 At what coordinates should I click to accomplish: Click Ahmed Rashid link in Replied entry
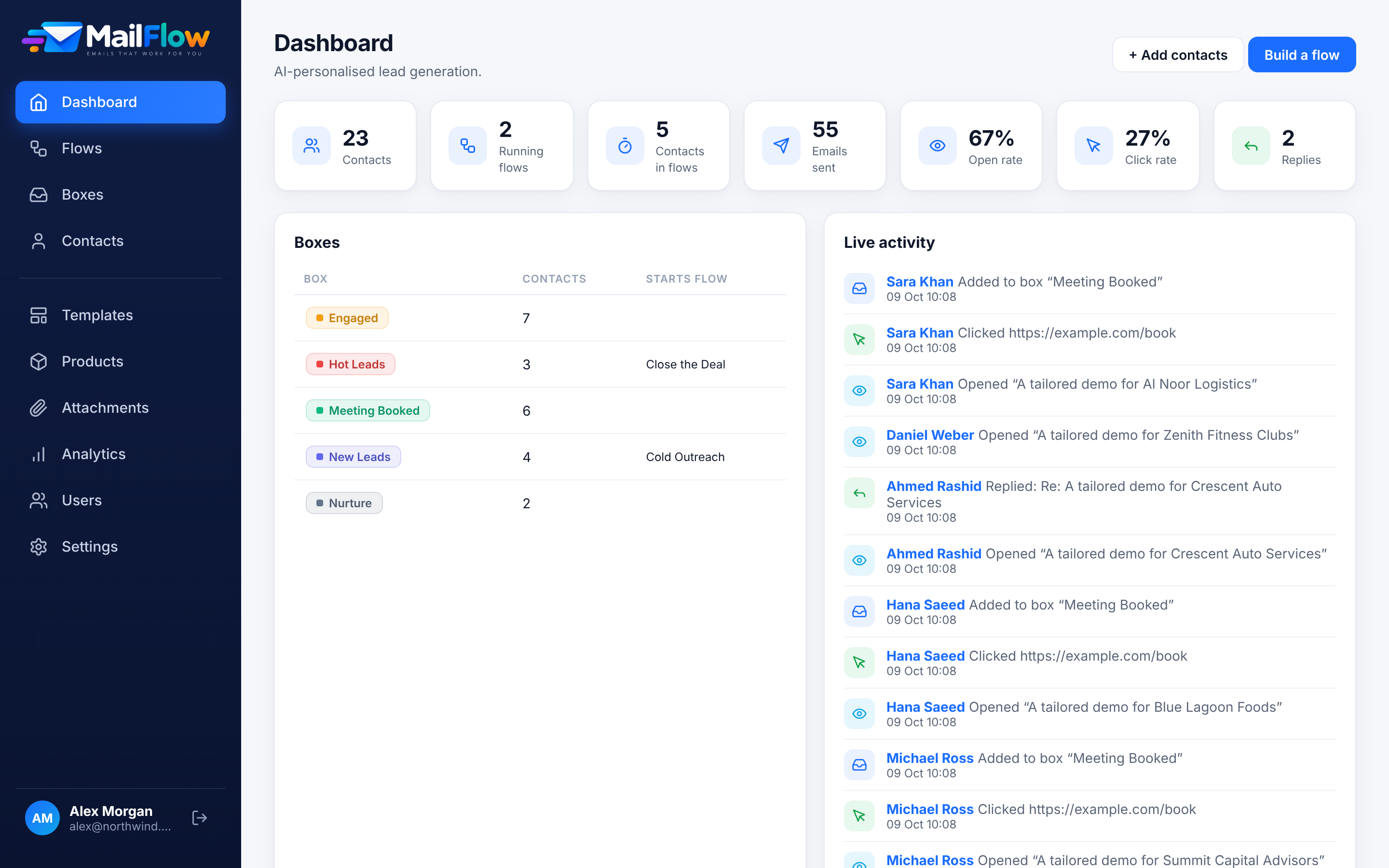[x=934, y=486]
